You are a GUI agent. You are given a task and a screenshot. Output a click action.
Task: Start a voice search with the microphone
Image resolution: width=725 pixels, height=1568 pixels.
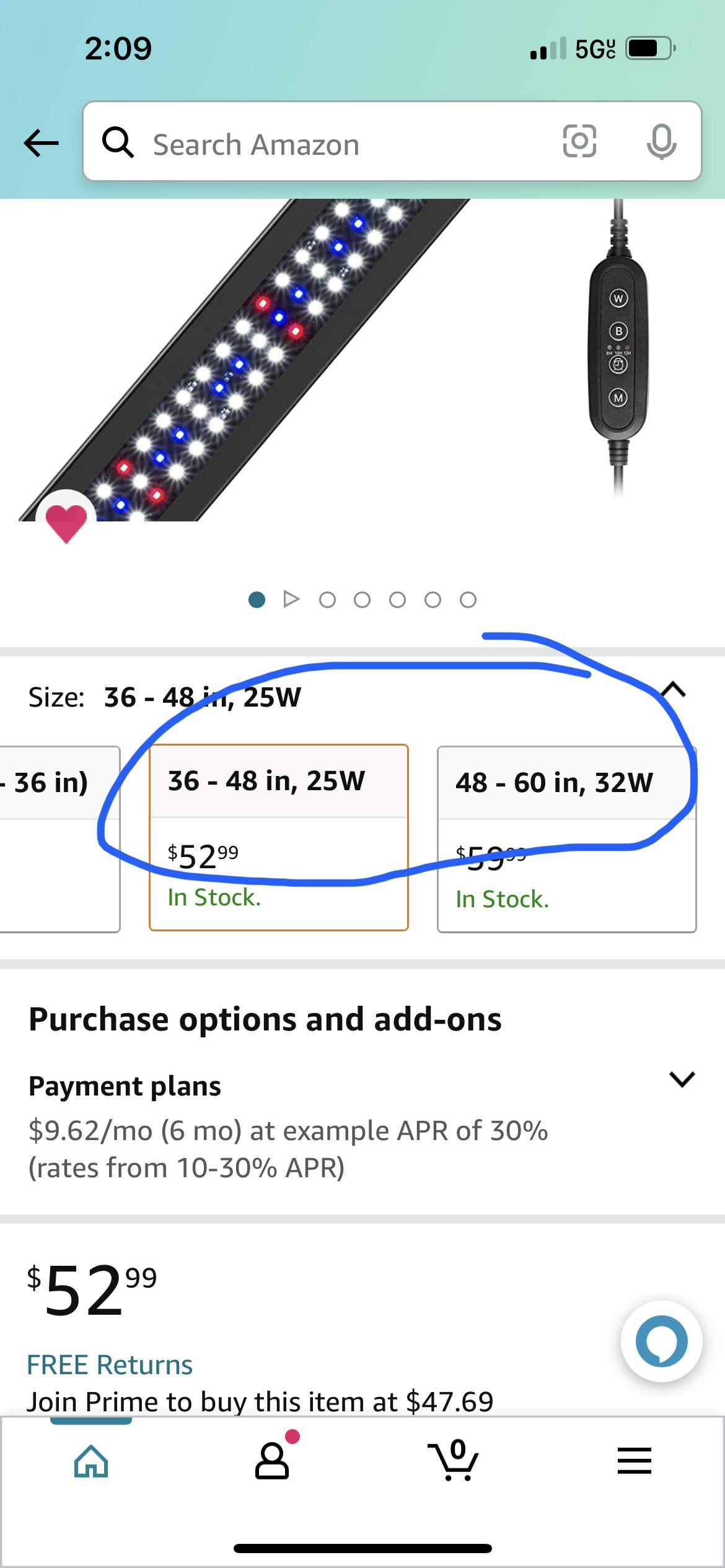coord(661,143)
